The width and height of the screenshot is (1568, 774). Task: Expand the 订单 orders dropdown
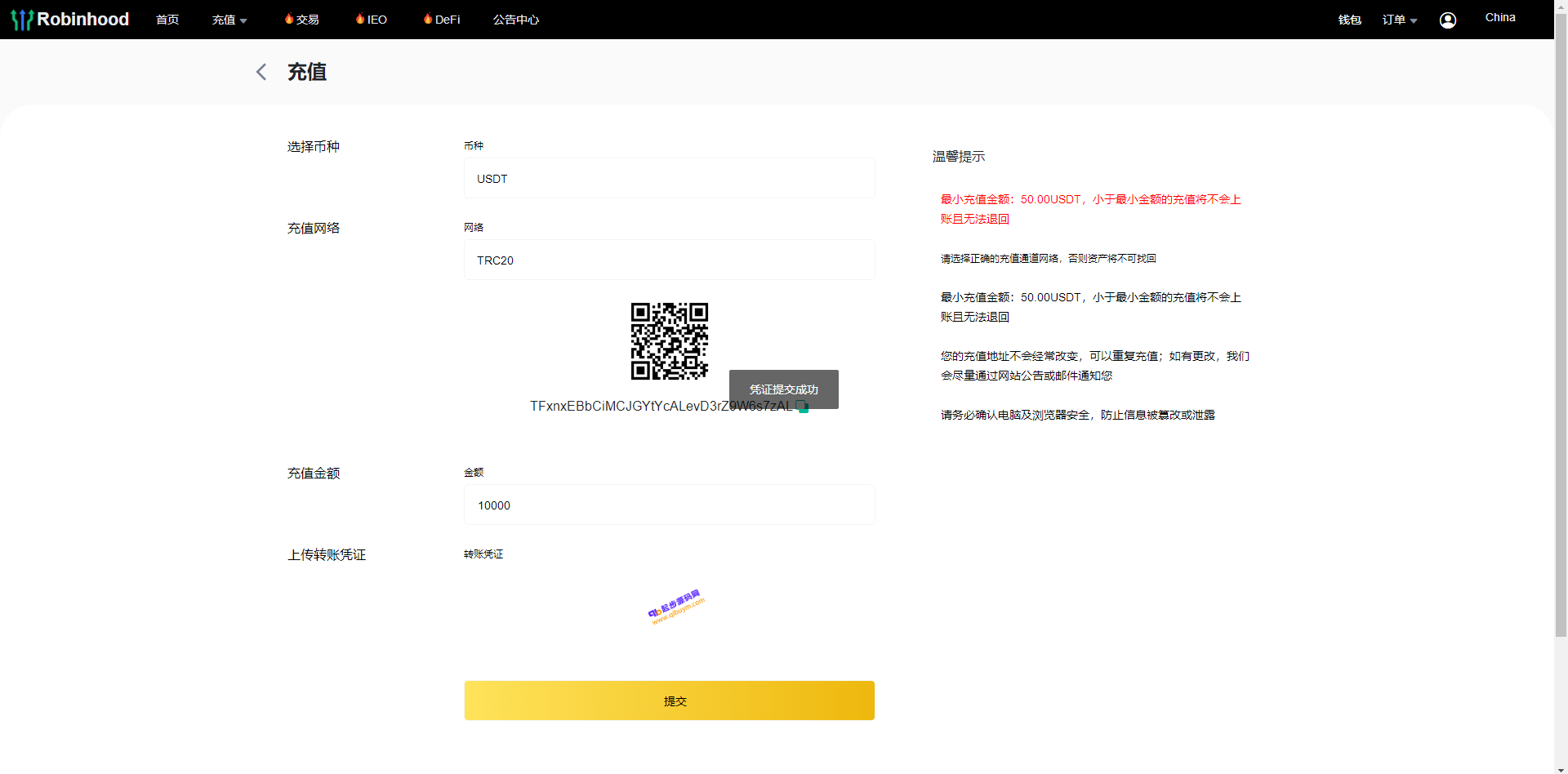point(1399,20)
